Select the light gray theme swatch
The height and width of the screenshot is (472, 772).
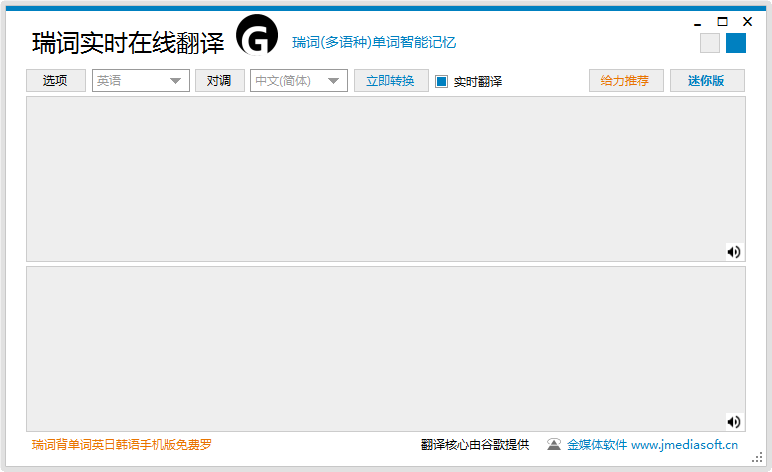point(709,43)
